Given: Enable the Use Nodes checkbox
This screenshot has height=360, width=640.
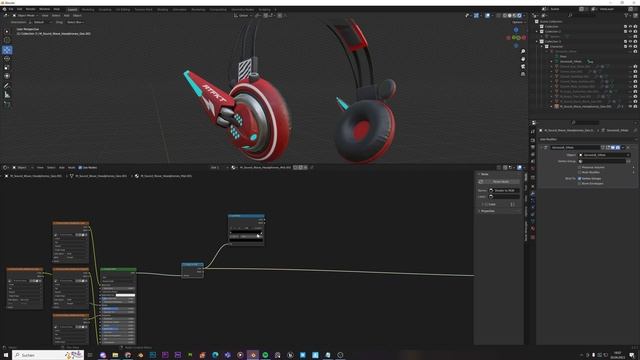Looking at the screenshot, I should [80, 167].
